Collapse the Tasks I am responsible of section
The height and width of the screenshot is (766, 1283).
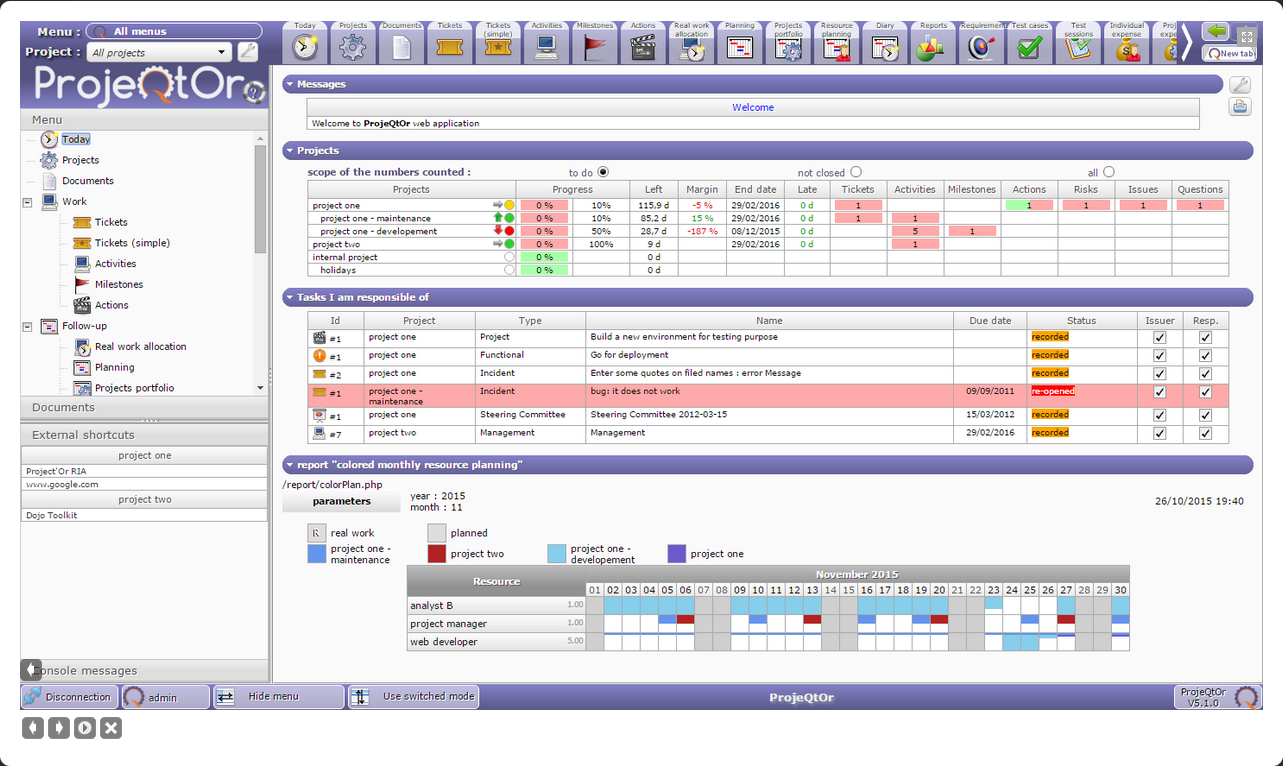[x=290, y=297]
